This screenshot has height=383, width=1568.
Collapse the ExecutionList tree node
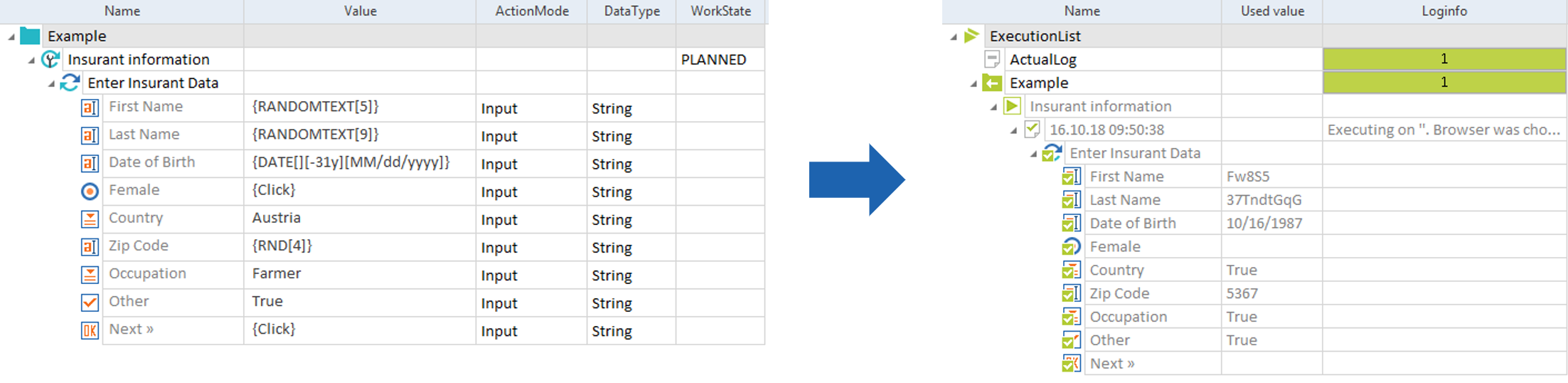pos(954,36)
